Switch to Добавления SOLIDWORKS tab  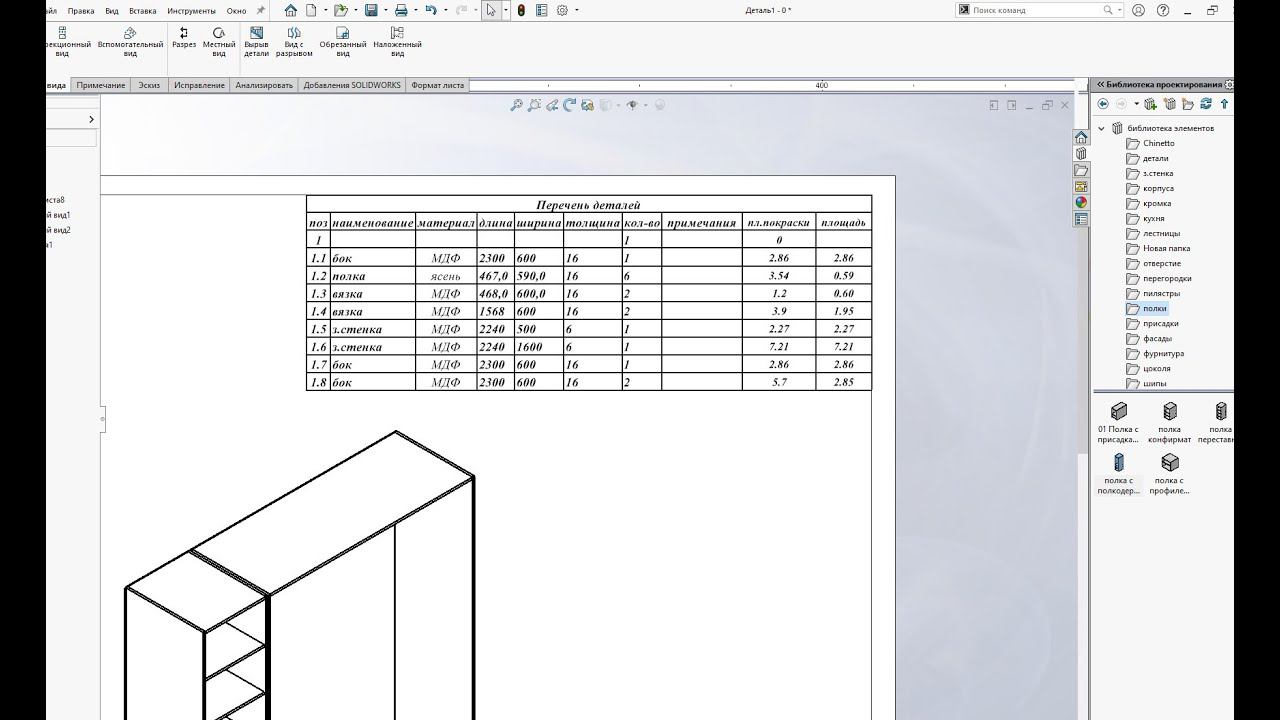point(352,85)
